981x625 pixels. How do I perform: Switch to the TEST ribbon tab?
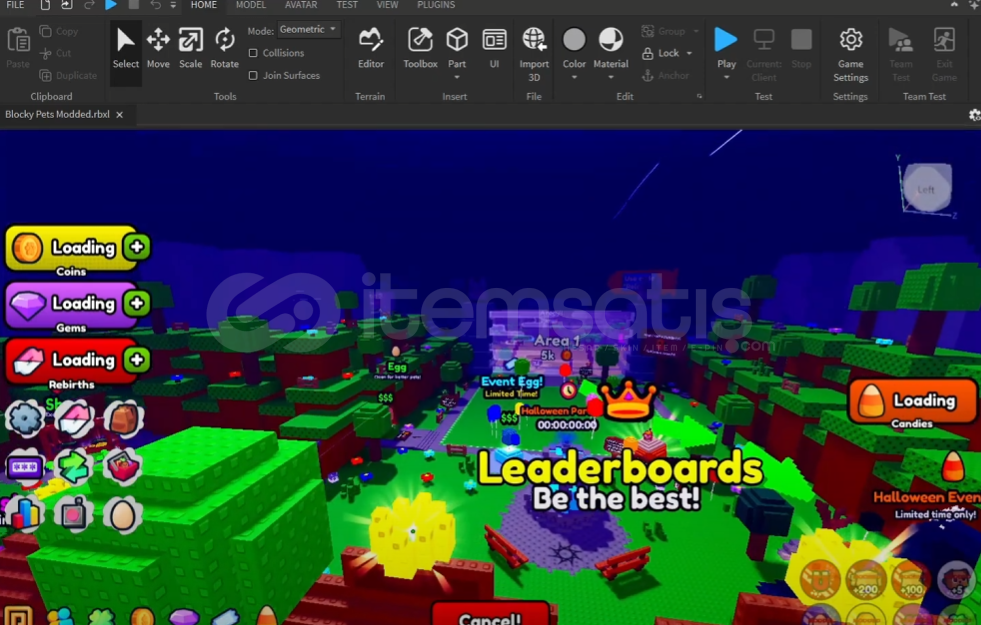[x=347, y=5]
